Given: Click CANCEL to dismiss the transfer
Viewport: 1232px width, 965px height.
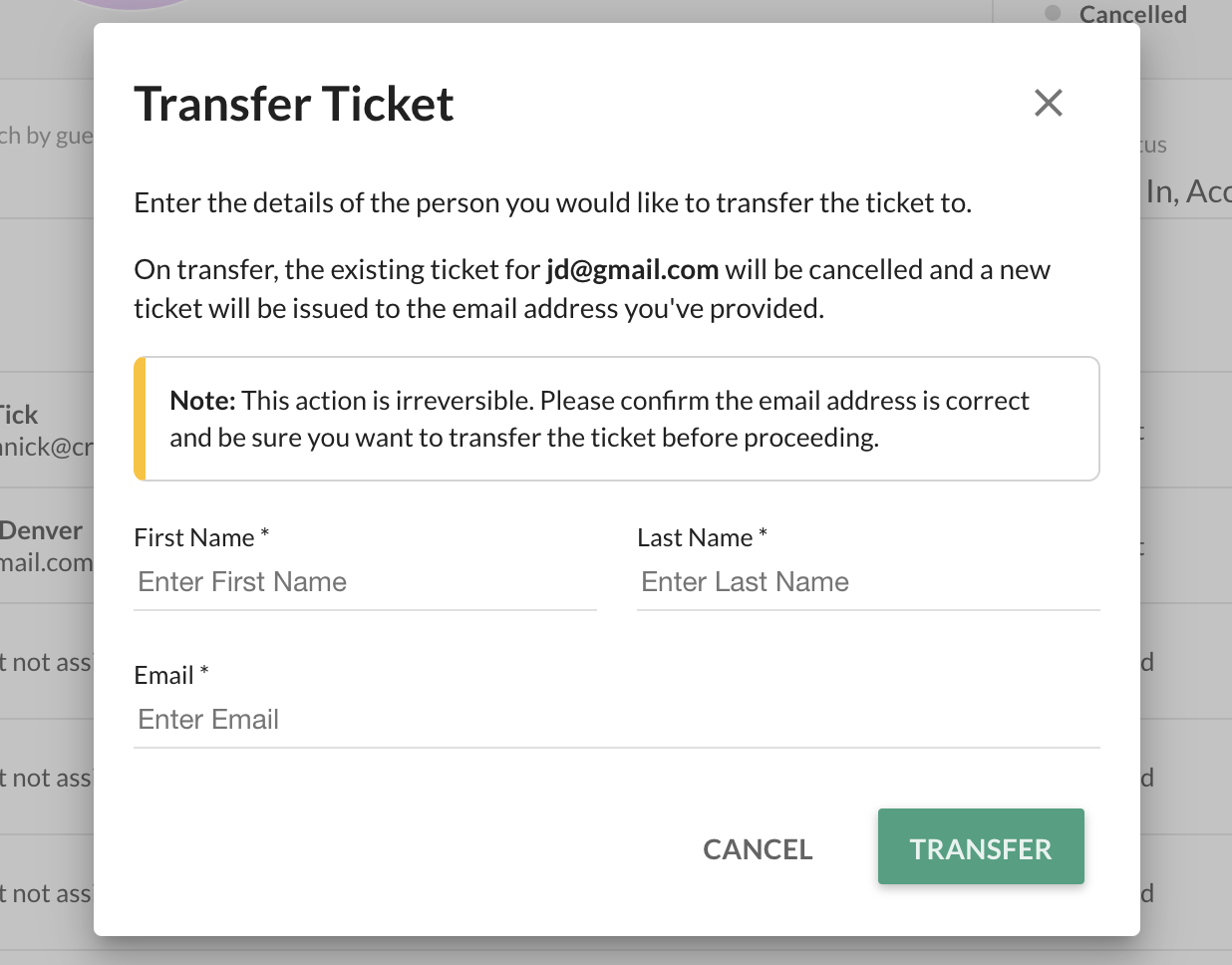Looking at the screenshot, I should pyautogui.click(x=758, y=849).
